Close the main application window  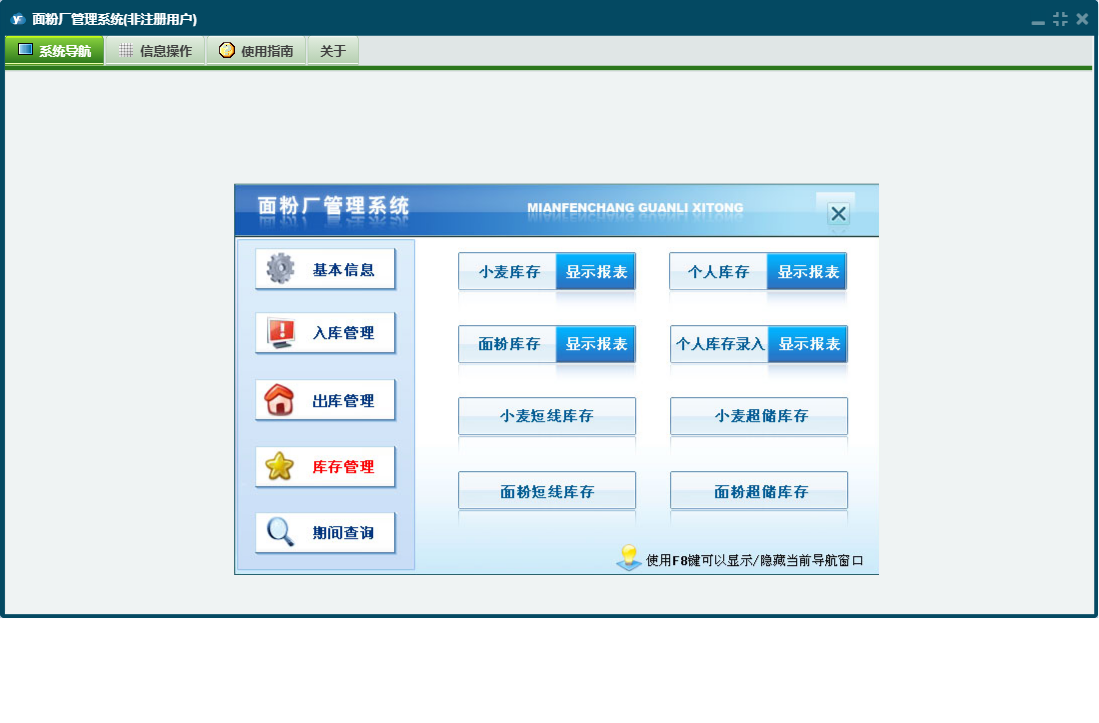pos(1082,19)
